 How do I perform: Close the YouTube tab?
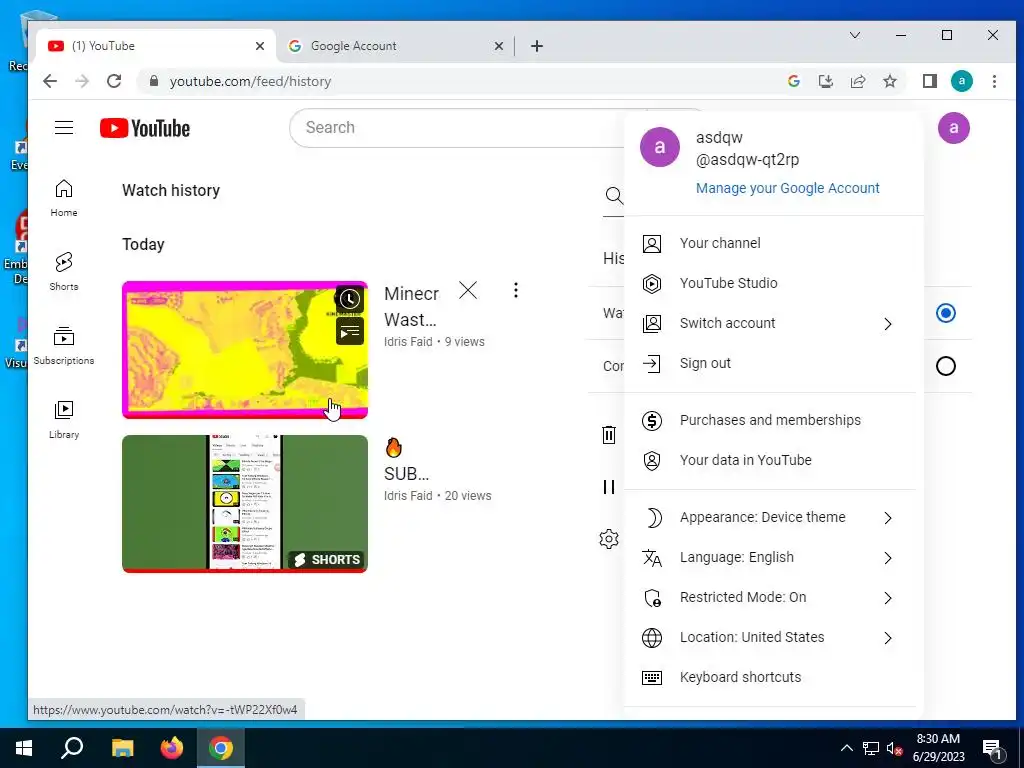click(260, 46)
